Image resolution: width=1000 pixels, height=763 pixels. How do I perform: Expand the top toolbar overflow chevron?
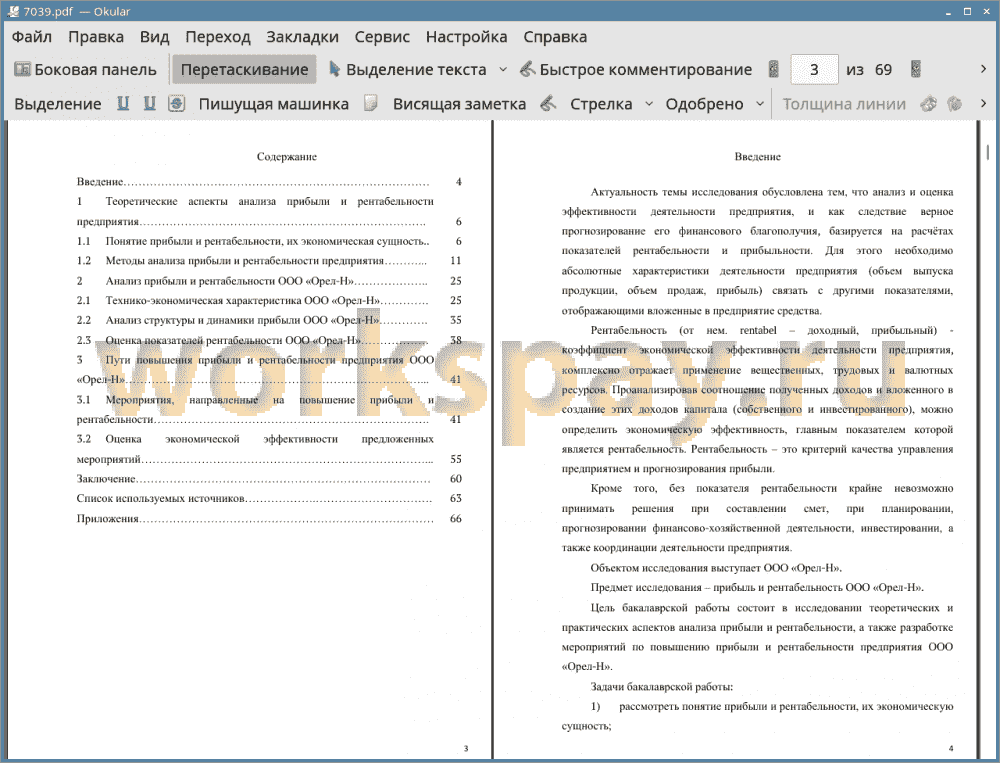[983, 69]
